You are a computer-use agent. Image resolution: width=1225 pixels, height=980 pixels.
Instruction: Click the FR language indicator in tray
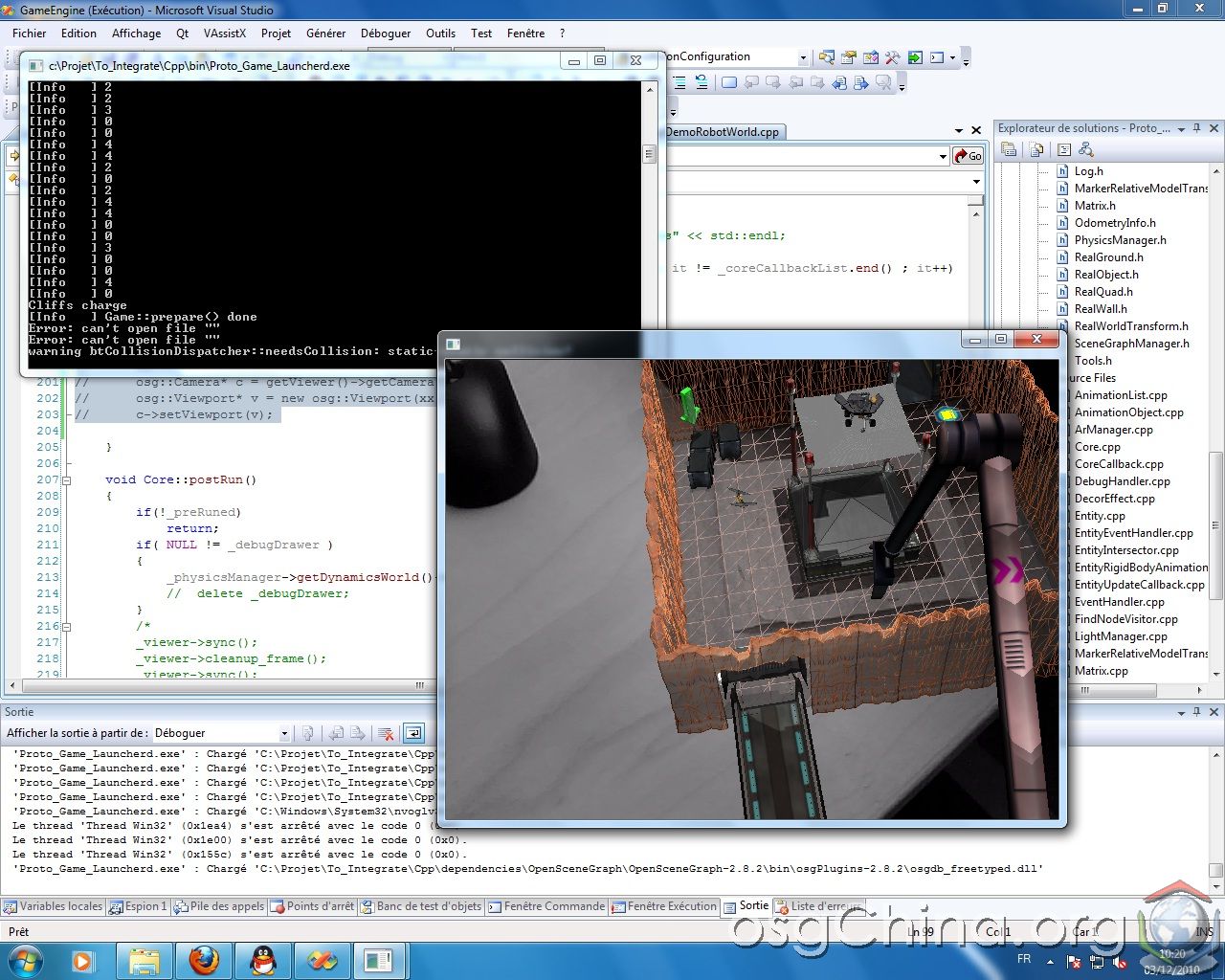[x=1024, y=958]
